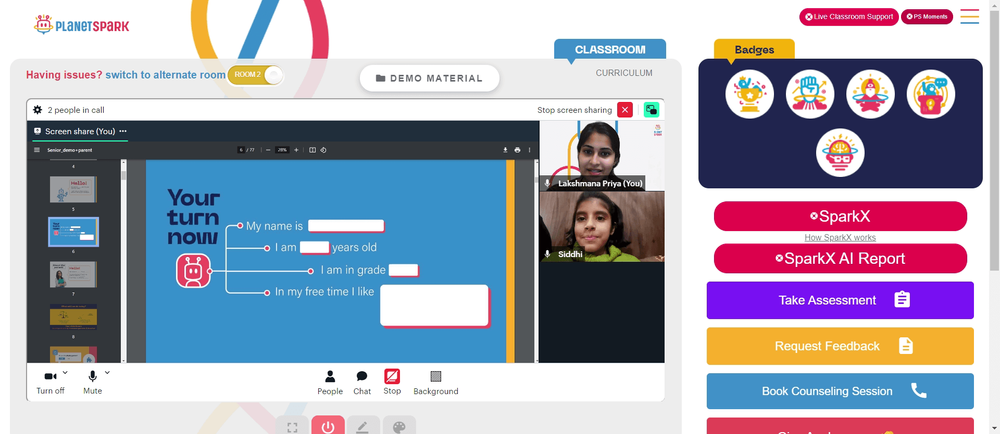This screenshot has height=434, width=1000.
Task: Open Screen share tab options ellipsis
Action: [123, 131]
